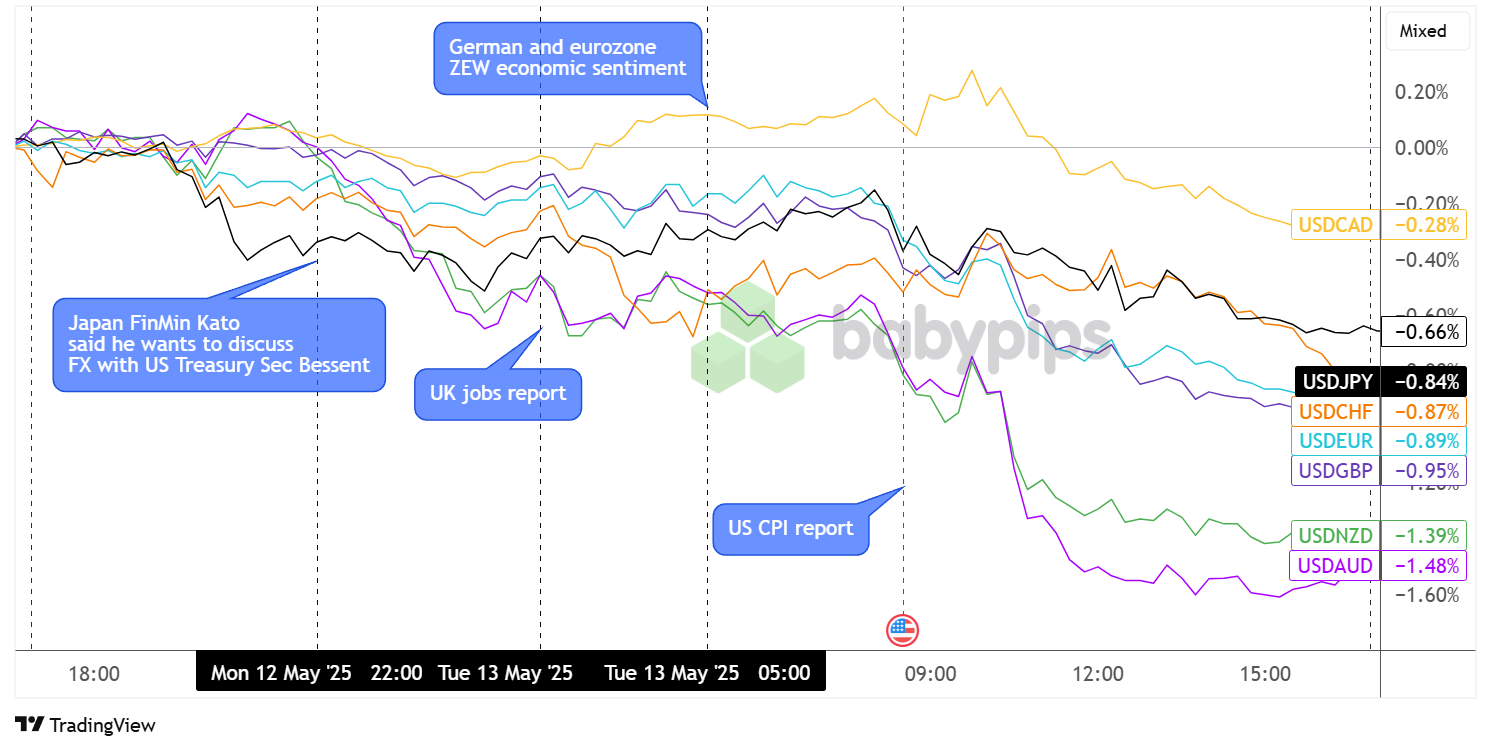Click the Japan FinMin Kato annotation
Viewport: 1491px width, 751px height.
click(218, 344)
